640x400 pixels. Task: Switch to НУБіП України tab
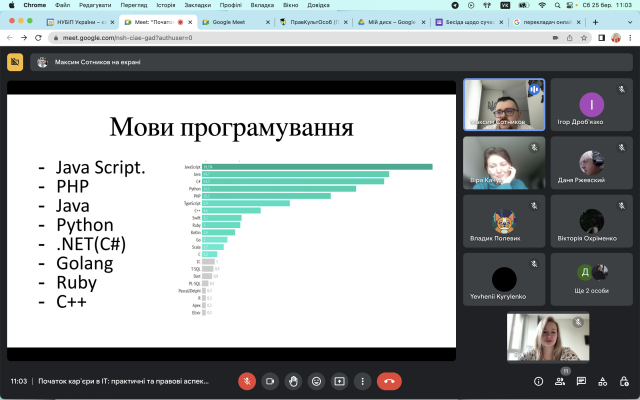tap(82, 22)
